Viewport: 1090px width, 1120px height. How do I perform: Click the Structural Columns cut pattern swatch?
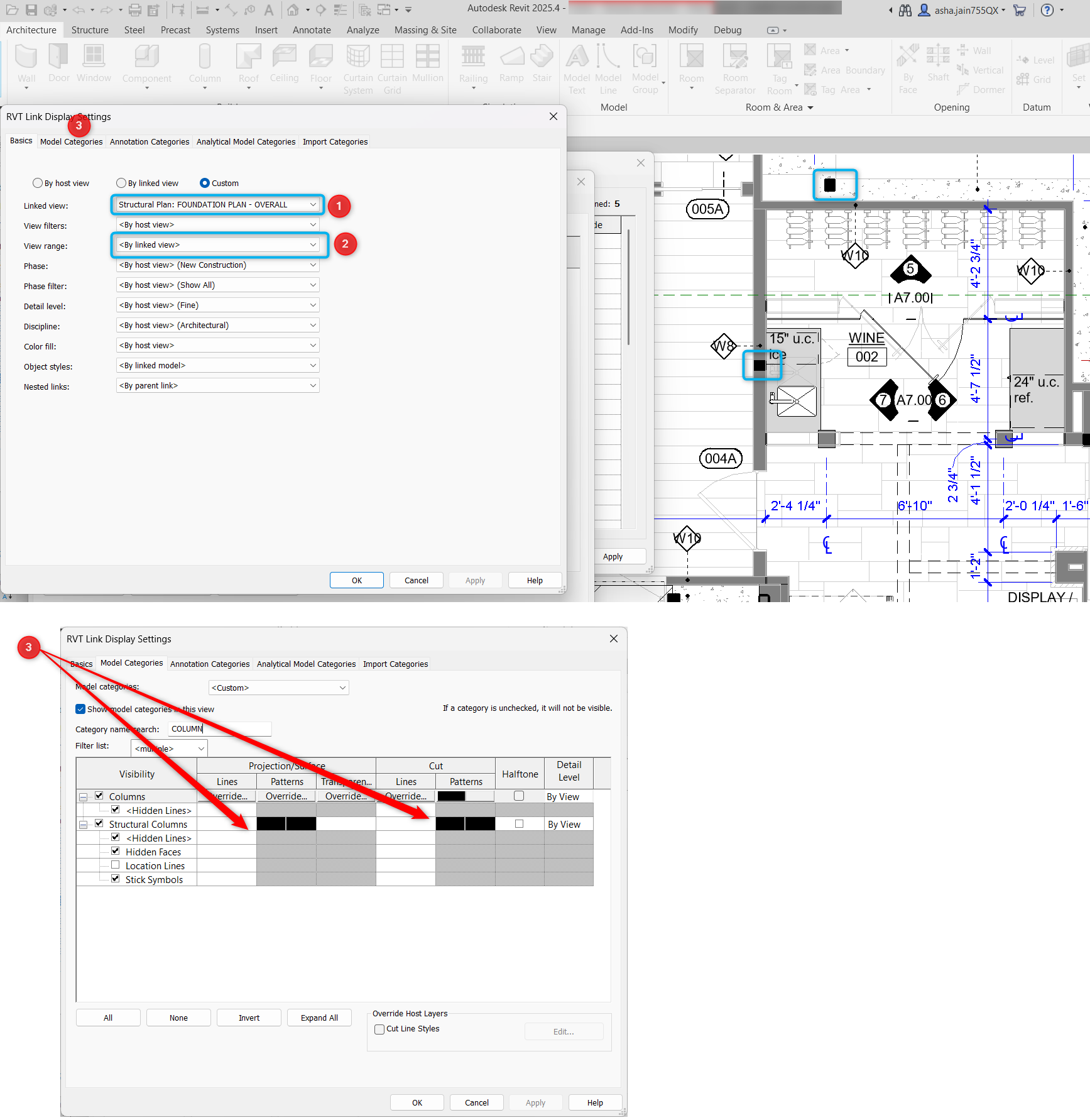pyautogui.click(x=465, y=823)
